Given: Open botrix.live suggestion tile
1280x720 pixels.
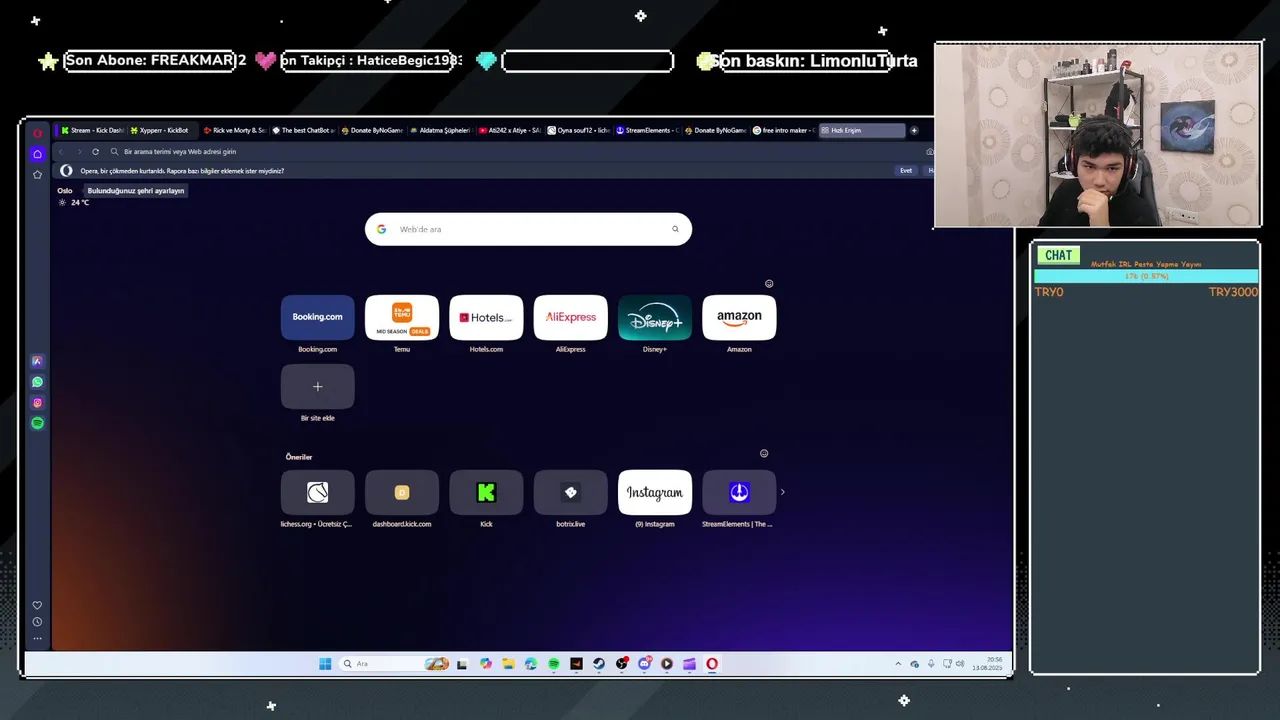Looking at the screenshot, I should [x=570, y=492].
